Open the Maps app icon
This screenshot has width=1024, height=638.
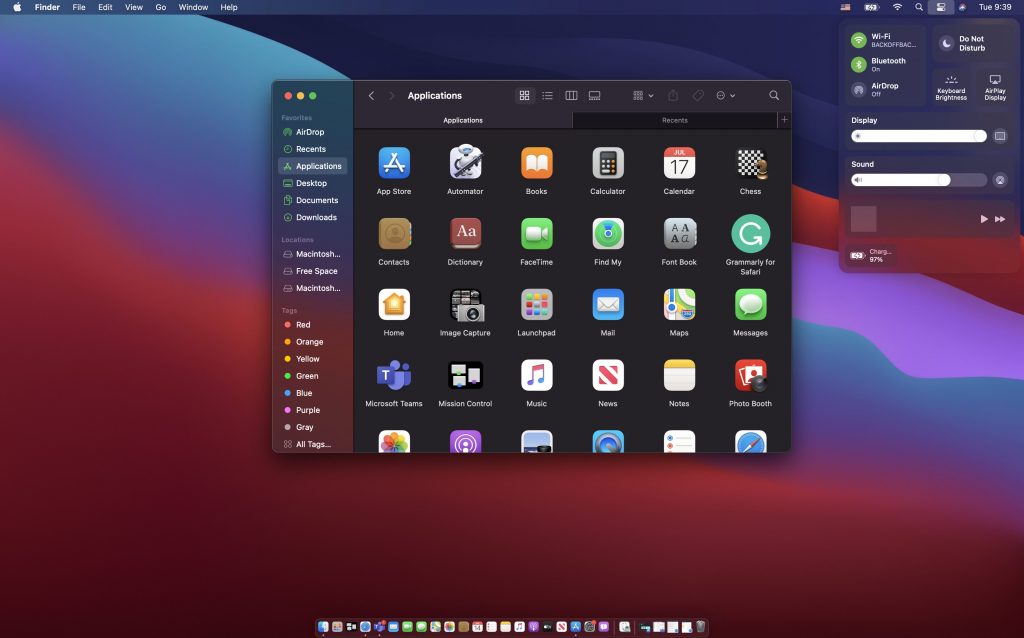(x=679, y=304)
